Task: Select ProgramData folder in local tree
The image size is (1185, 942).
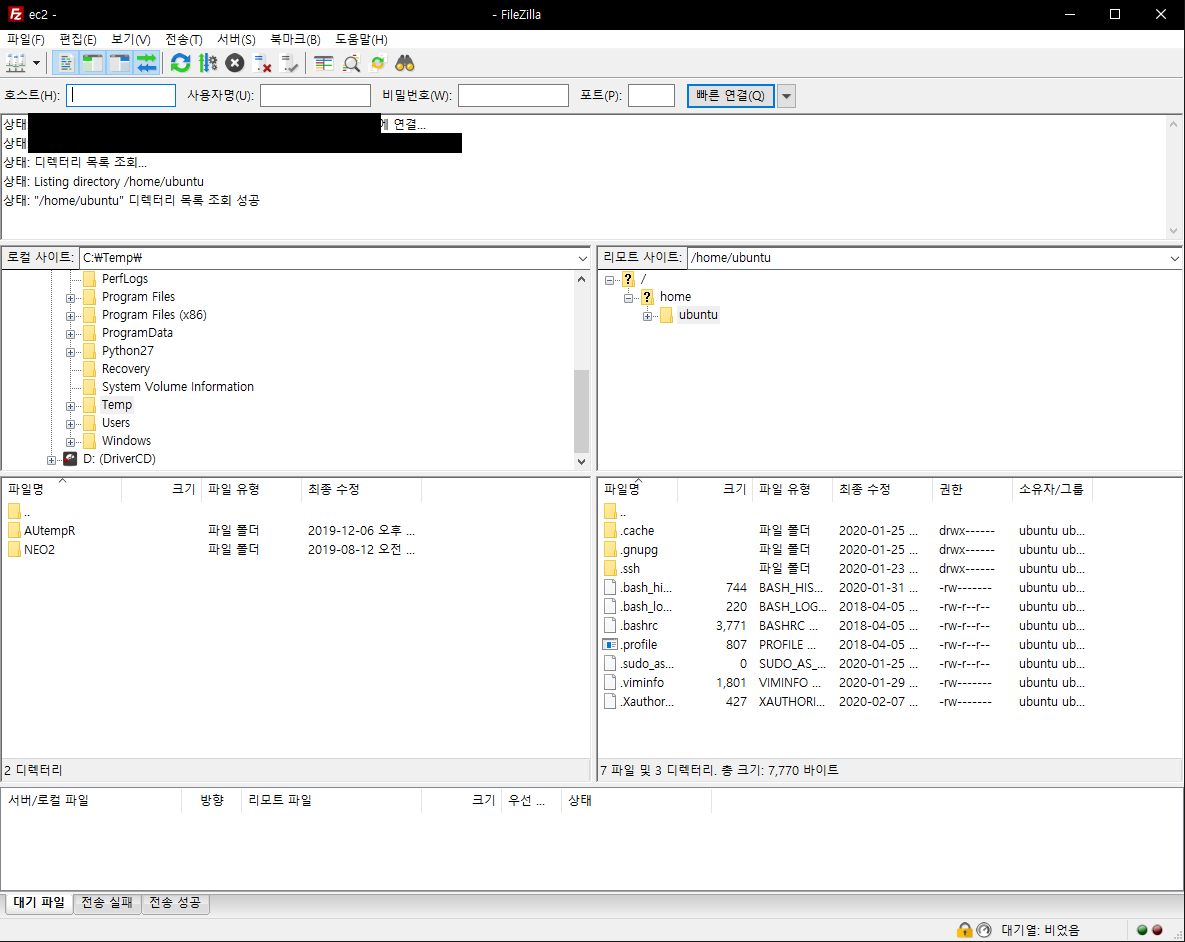Action: (137, 333)
